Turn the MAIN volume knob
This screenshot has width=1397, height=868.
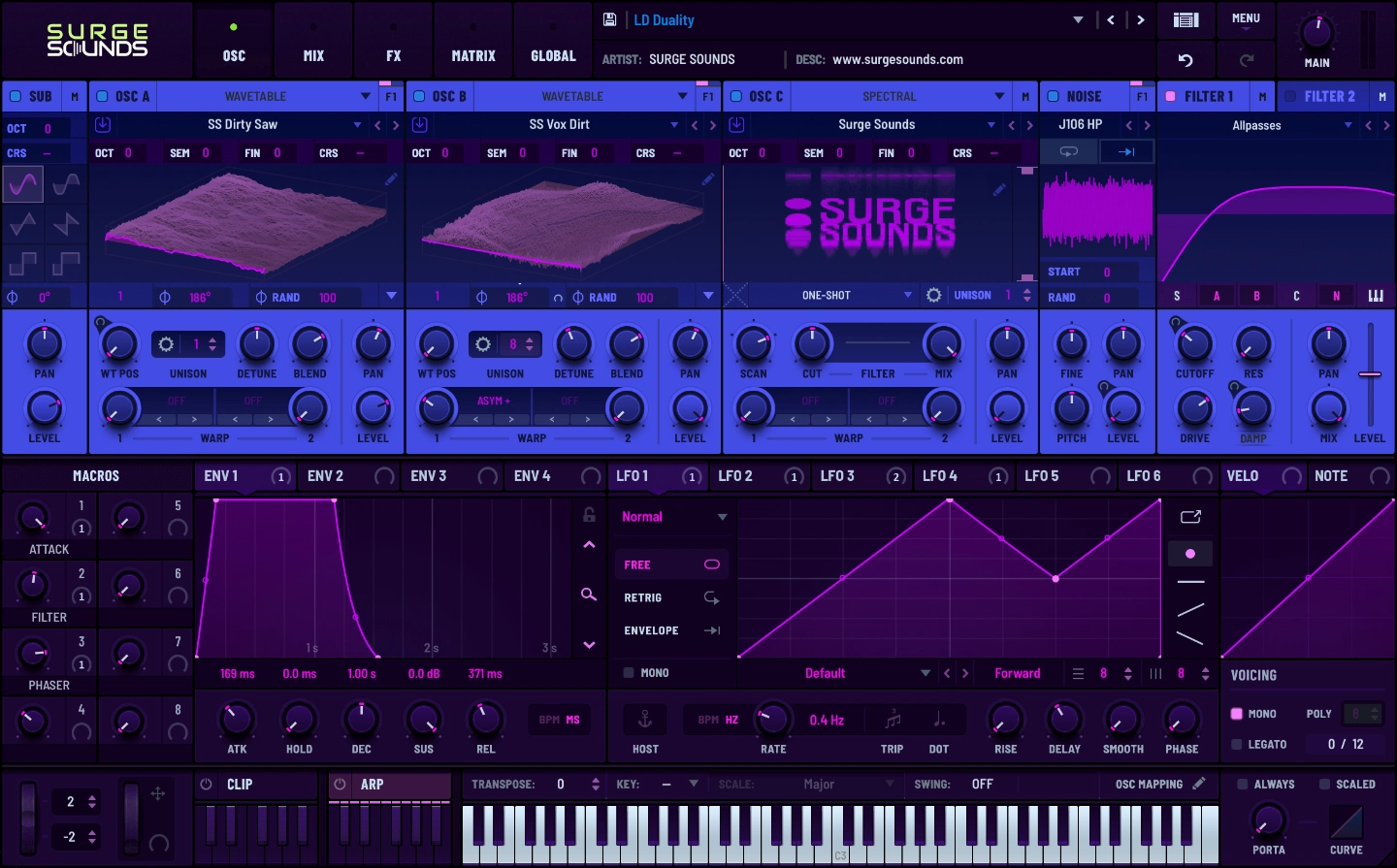pos(1316,32)
